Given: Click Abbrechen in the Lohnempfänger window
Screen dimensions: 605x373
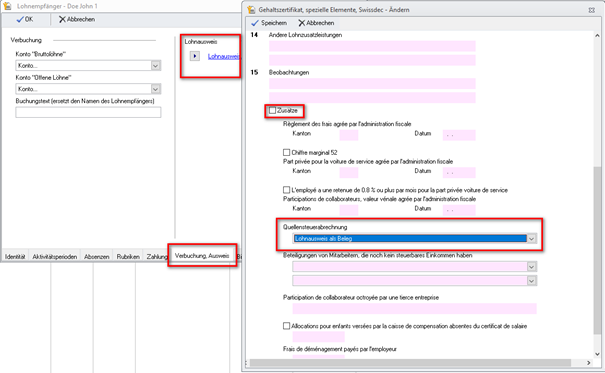Looking at the screenshot, I should 77,19.
